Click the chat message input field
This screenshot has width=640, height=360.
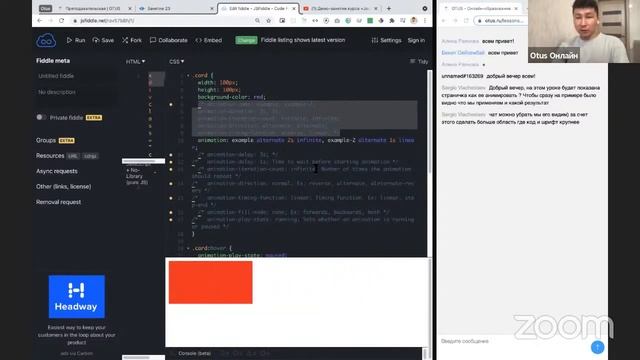(514, 341)
